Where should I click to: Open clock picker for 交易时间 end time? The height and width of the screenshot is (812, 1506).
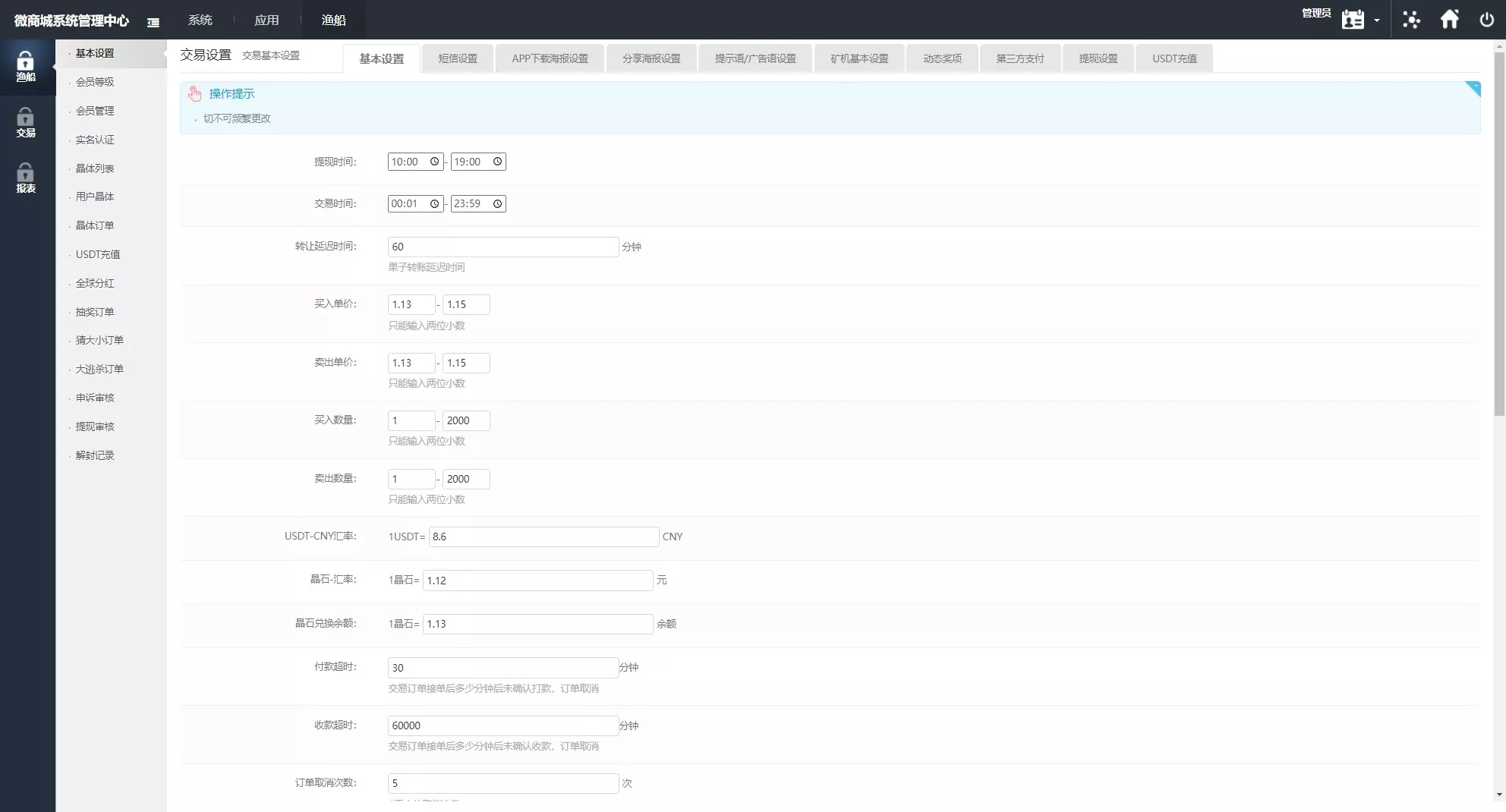point(497,204)
